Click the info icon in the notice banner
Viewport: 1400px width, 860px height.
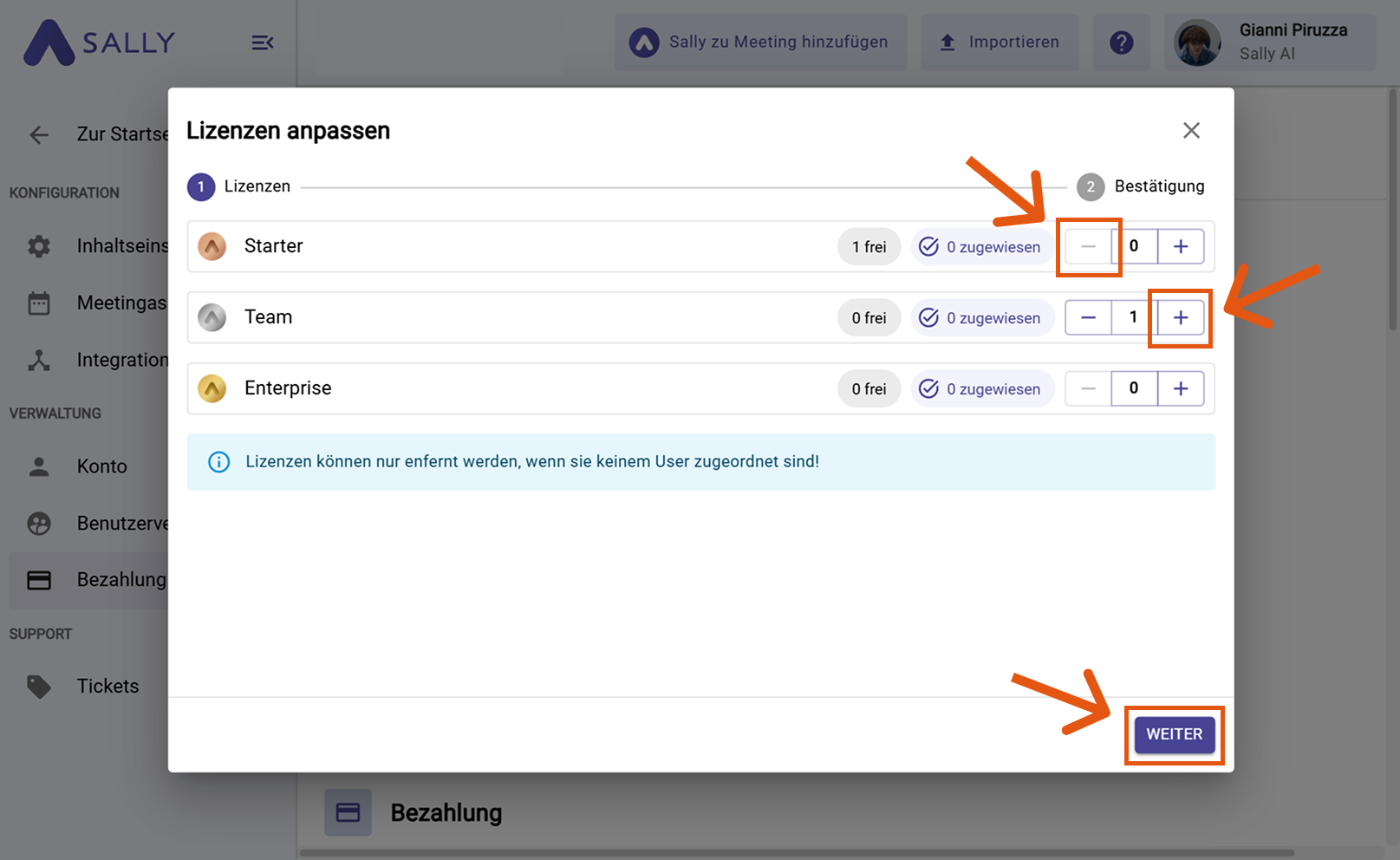(x=219, y=462)
